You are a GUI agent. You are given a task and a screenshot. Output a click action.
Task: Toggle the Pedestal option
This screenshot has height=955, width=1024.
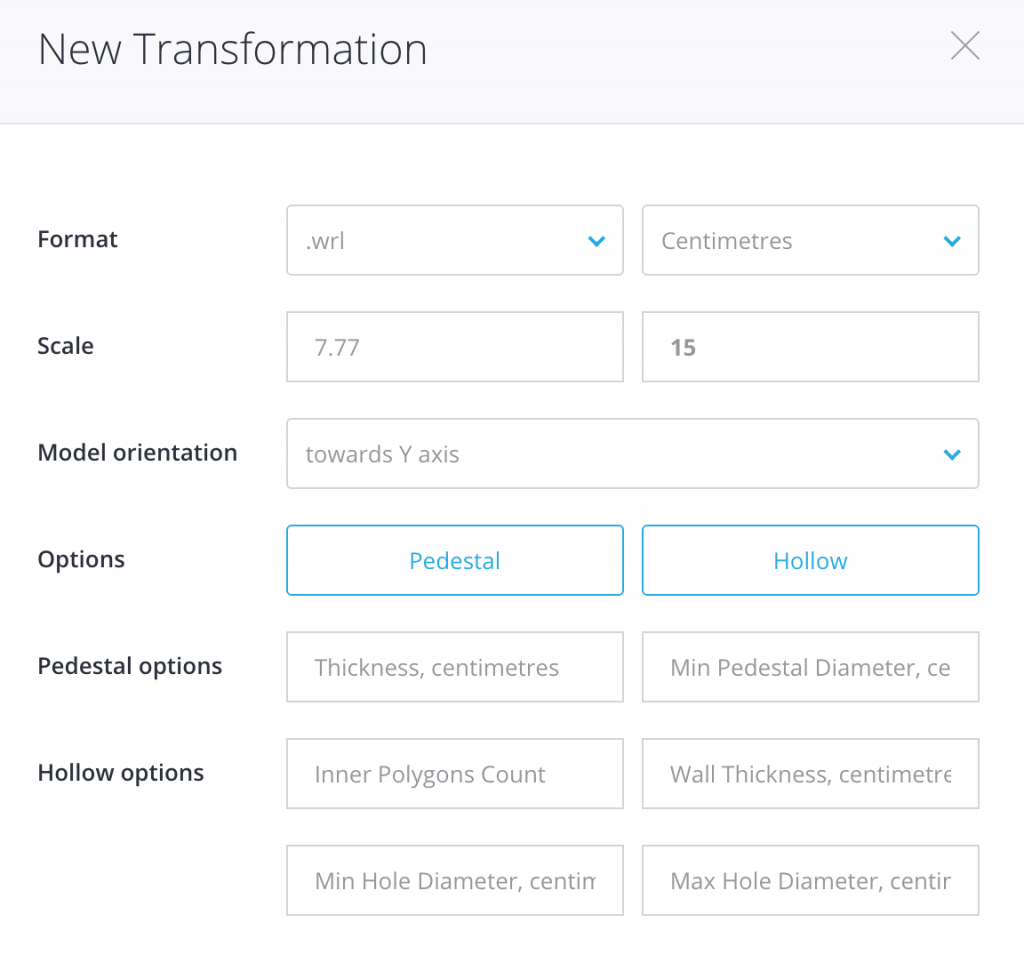tap(454, 560)
